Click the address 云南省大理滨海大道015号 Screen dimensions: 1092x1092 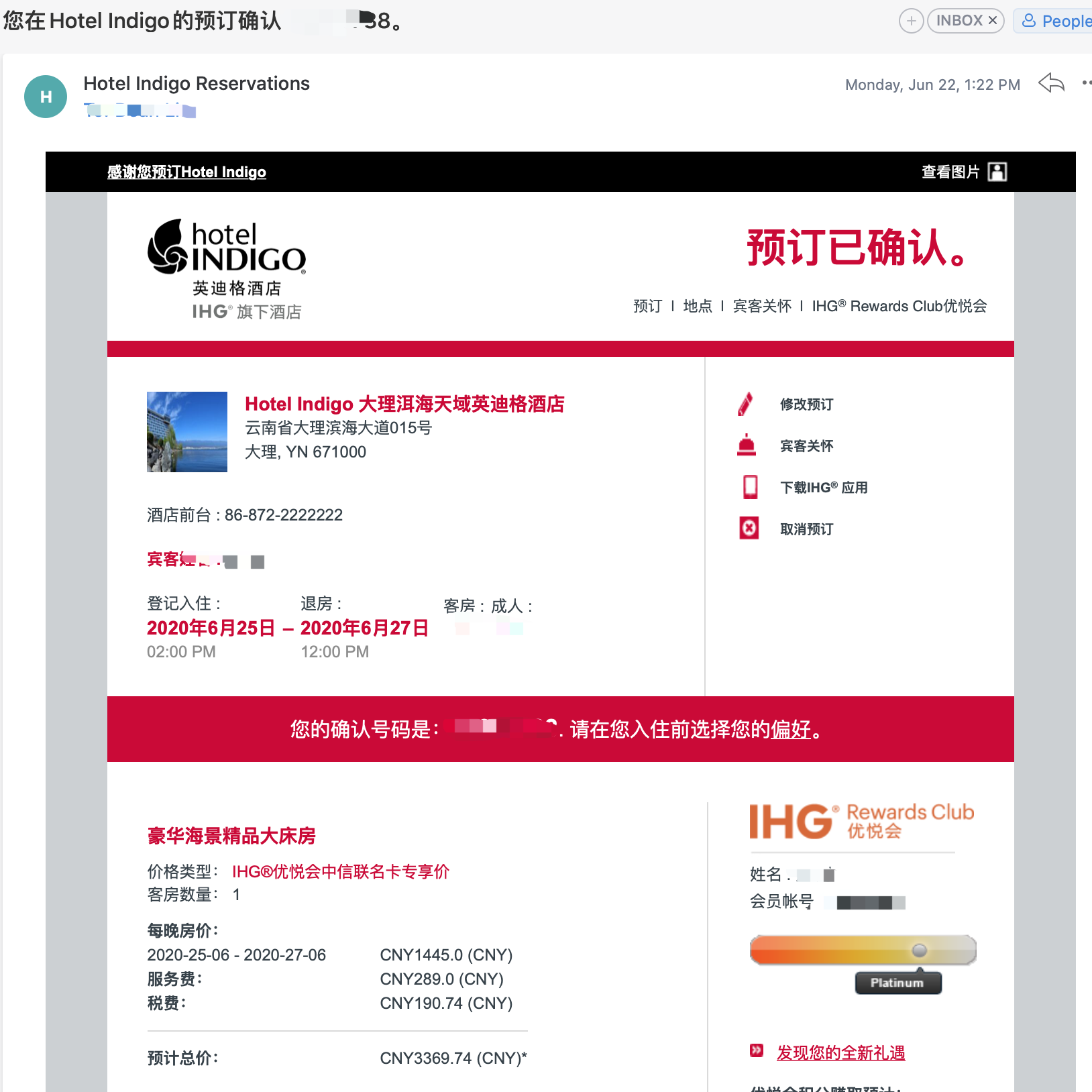pyautogui.click(x=339, y=428)
